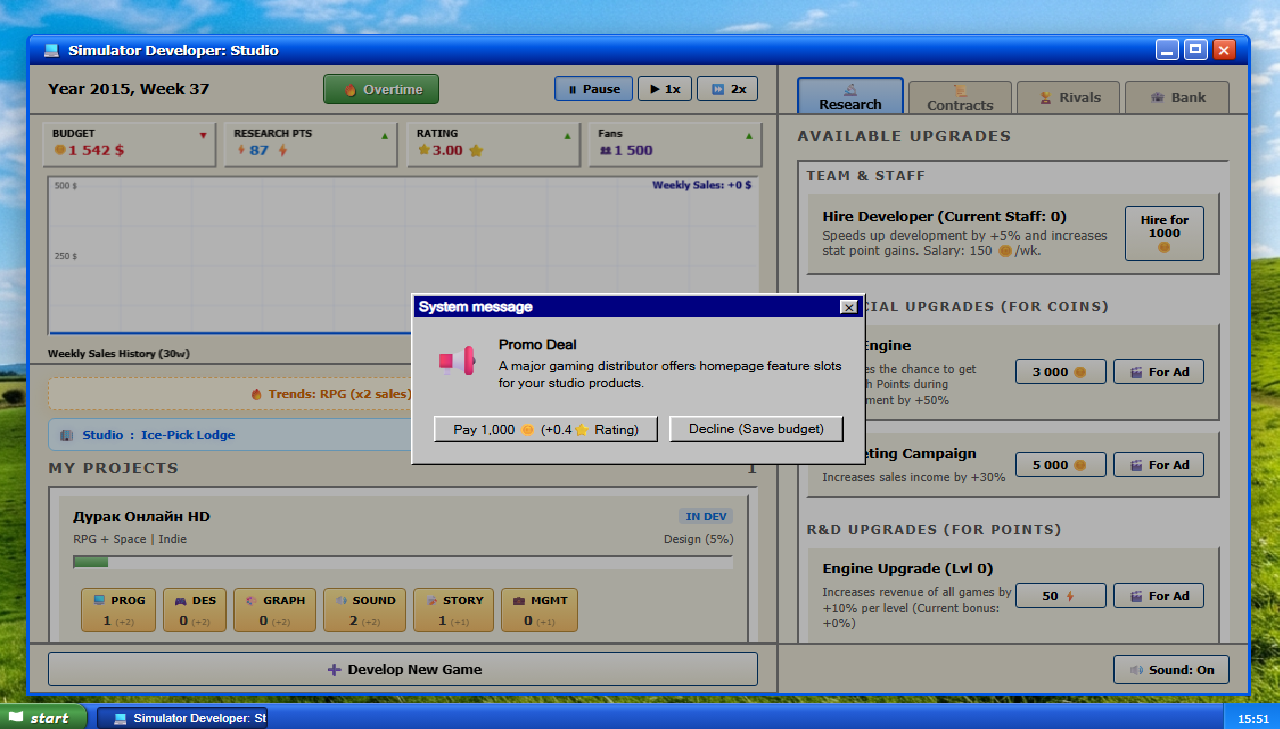Click the RATING stat panel
Screen dimensions: 1280x729
pos(493,144)
